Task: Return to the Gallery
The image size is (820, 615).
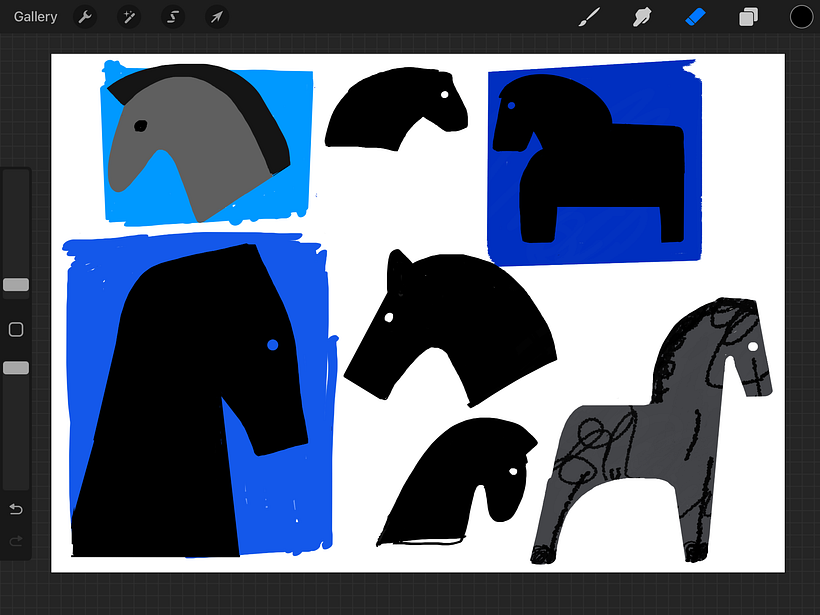Action: point(36,17)
